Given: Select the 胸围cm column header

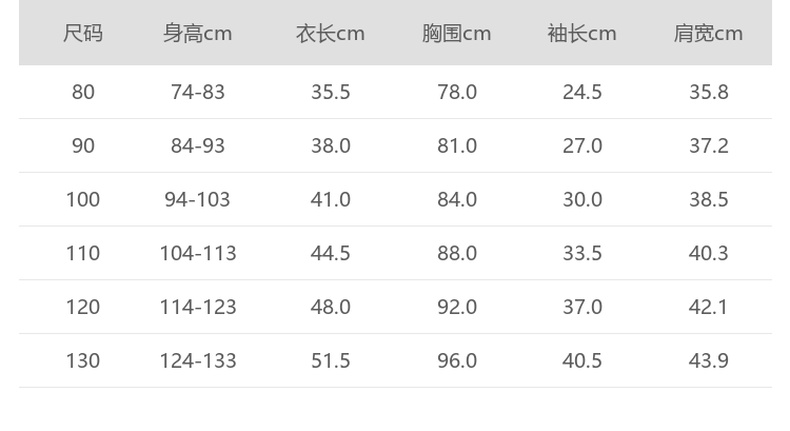Looking at the screenshot, I should (x=456, y=34).
